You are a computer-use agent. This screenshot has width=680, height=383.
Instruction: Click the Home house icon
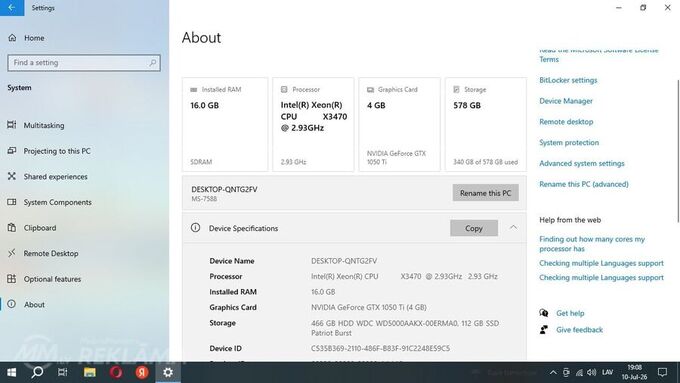coord(12,38)
